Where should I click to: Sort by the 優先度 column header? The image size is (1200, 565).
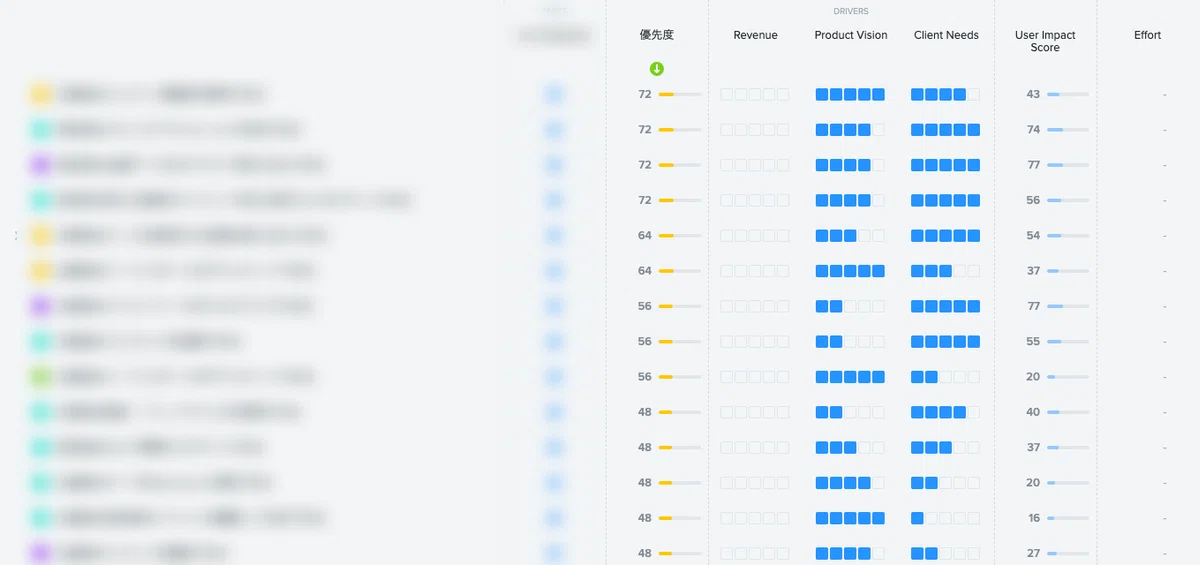[657, 35]
